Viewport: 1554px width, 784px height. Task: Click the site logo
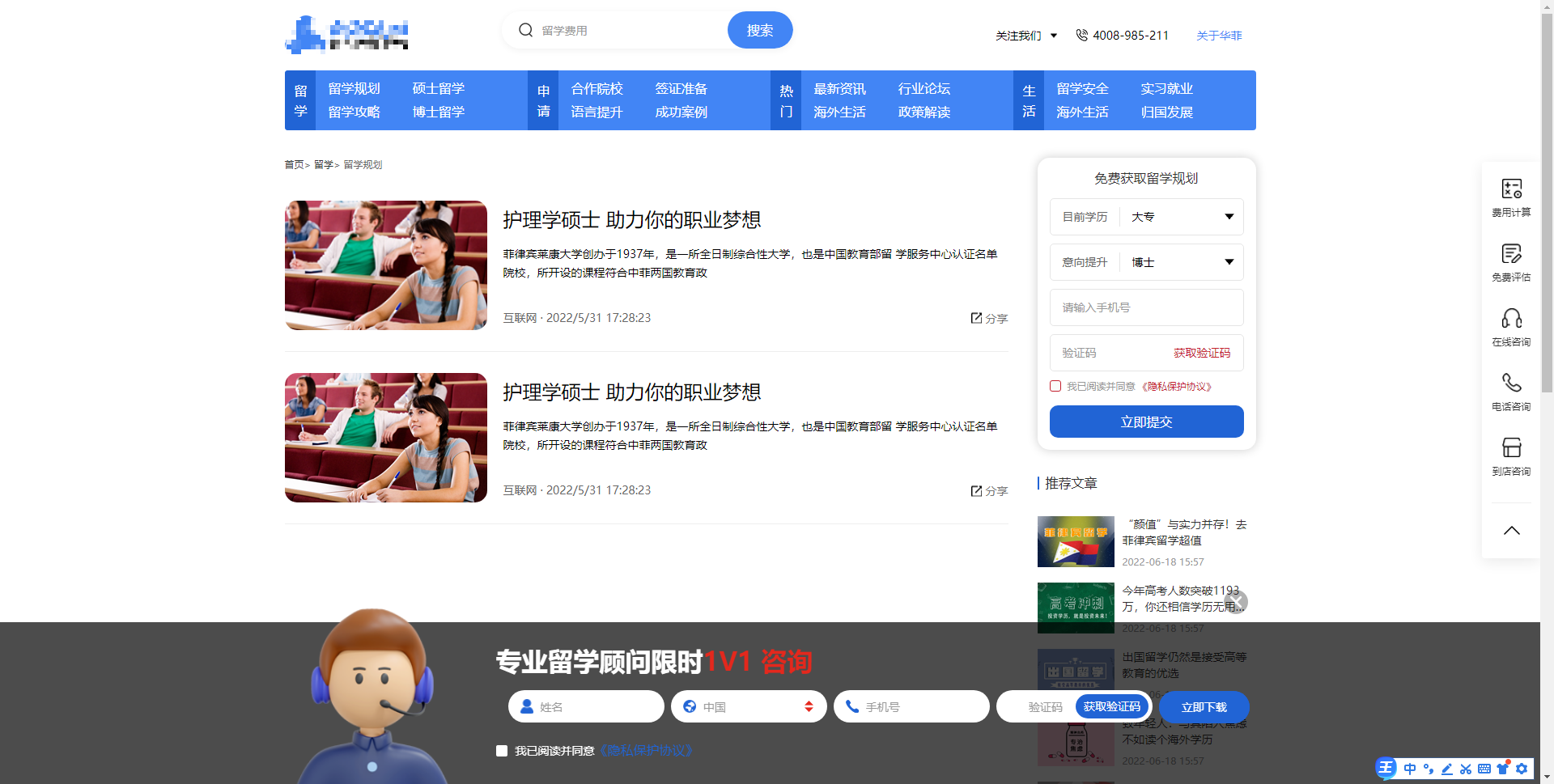click(x=346, y=34)
